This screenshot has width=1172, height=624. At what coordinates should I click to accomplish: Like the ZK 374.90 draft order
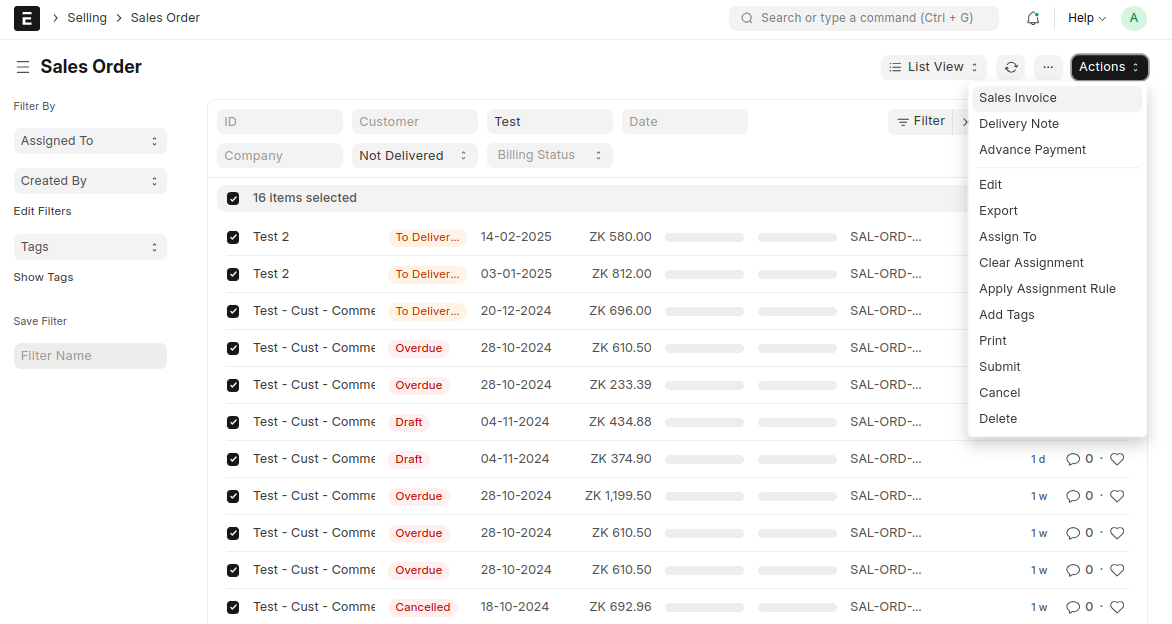[1117, 459]
